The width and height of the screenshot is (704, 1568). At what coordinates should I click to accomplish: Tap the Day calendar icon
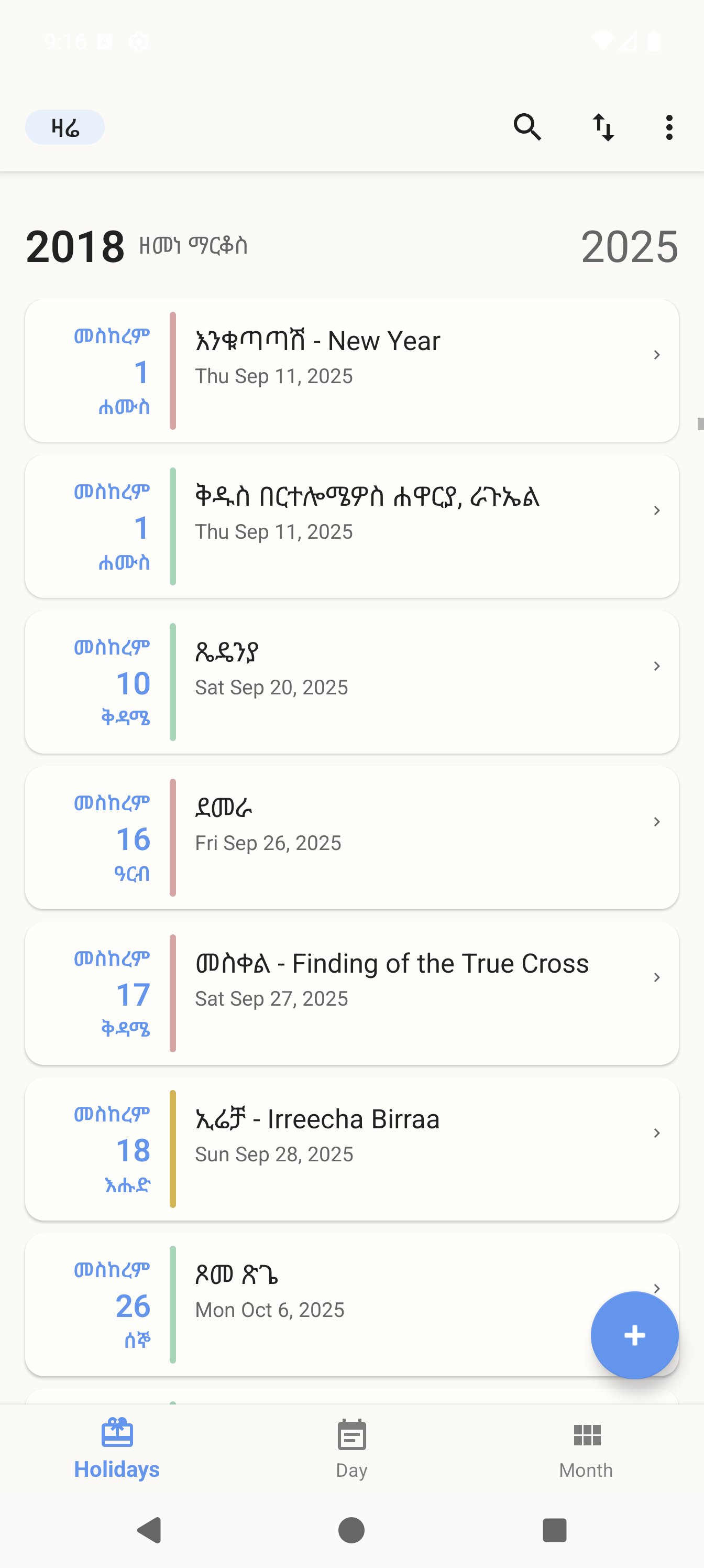point(351,1435)
